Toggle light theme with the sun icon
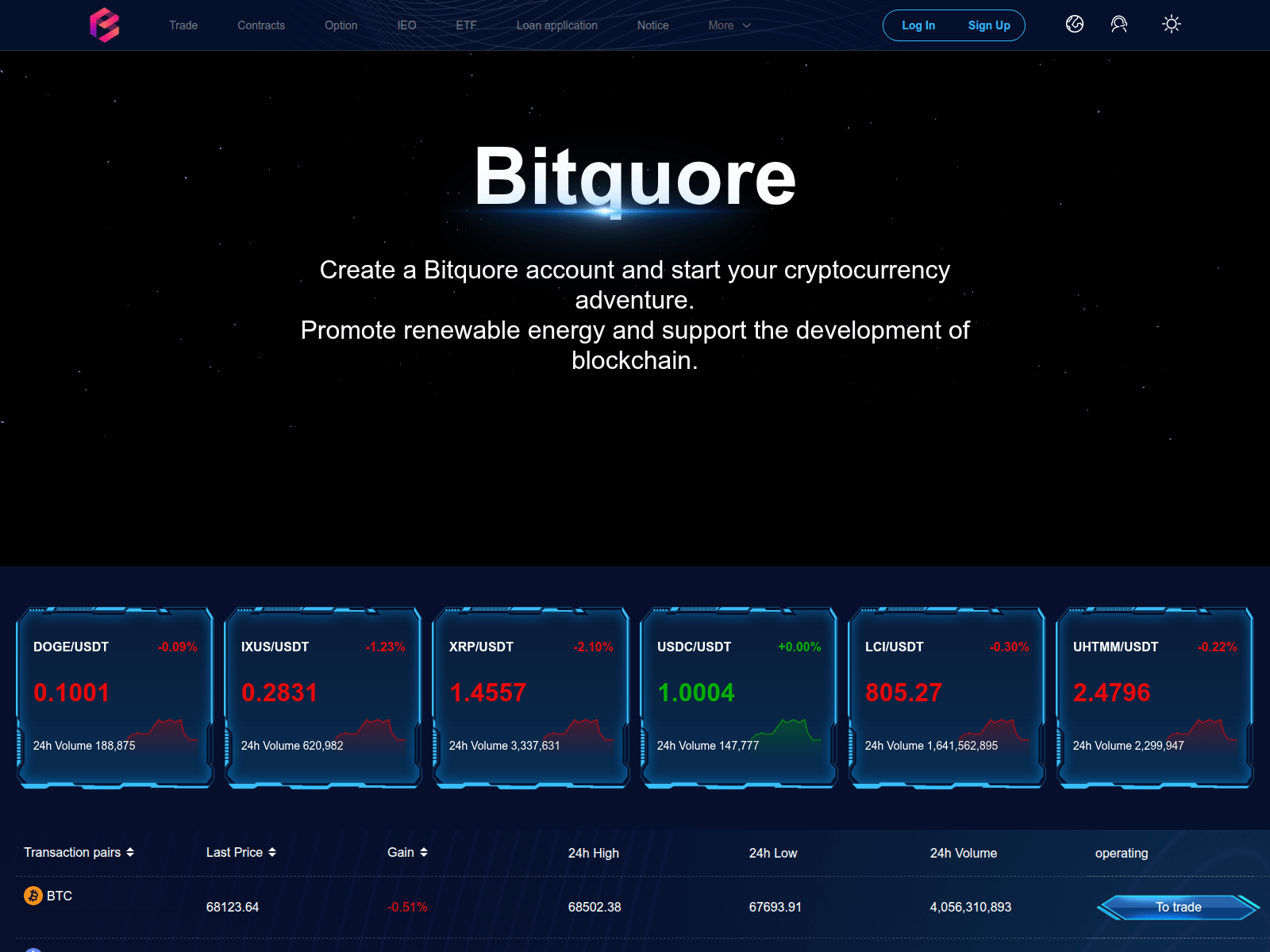The width and height of the screenshot is (1270, 952). (1171, 25)
